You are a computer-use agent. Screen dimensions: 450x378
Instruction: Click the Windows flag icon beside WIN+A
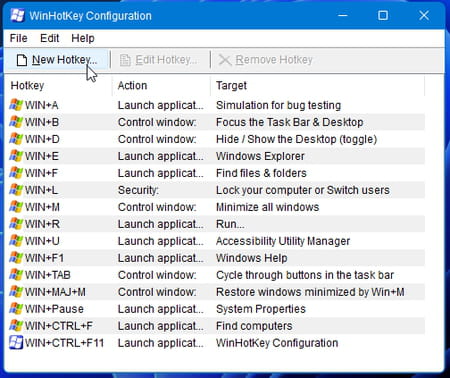tap(16, 105)
